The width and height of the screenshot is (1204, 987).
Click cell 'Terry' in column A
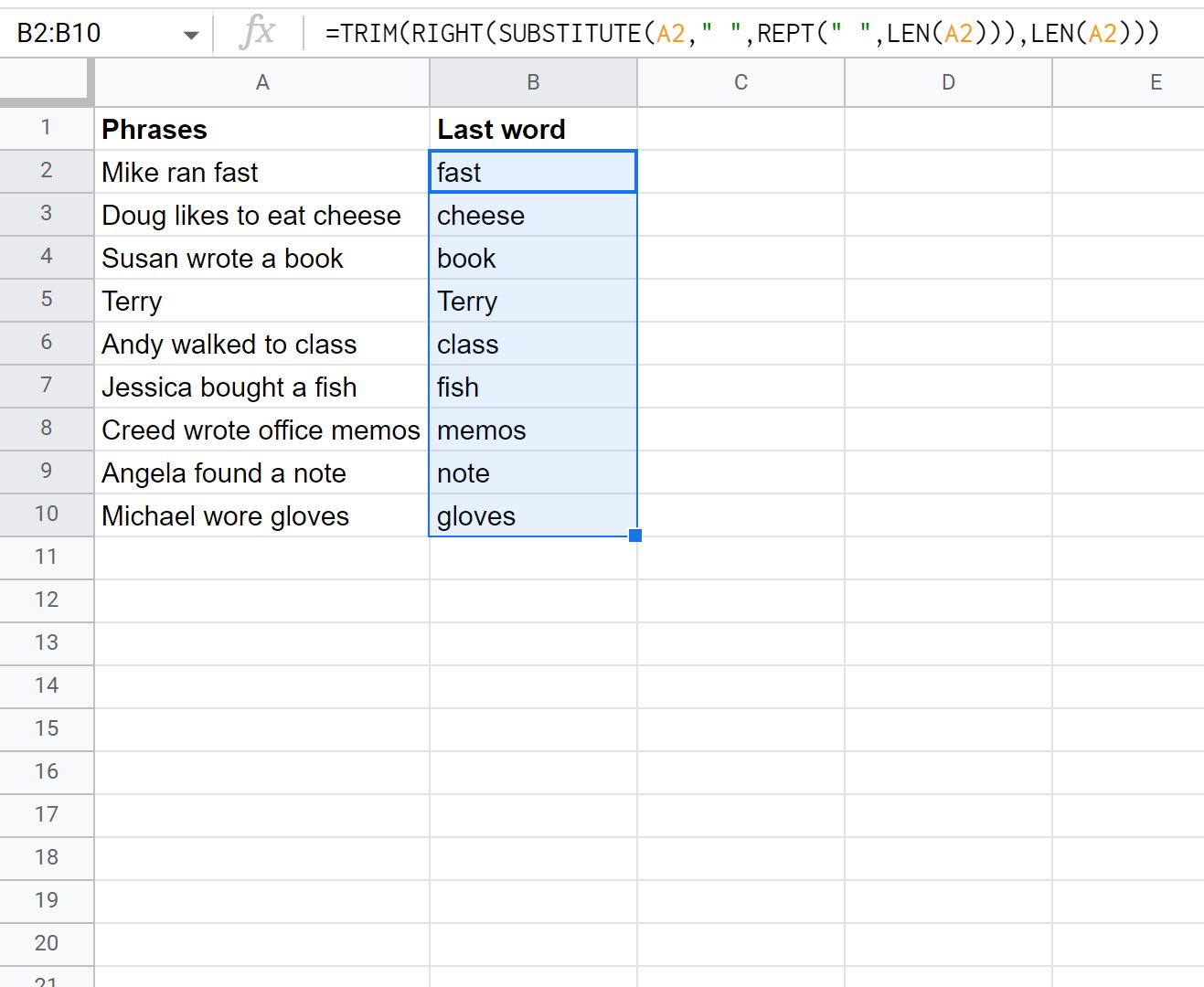point(262,301)
